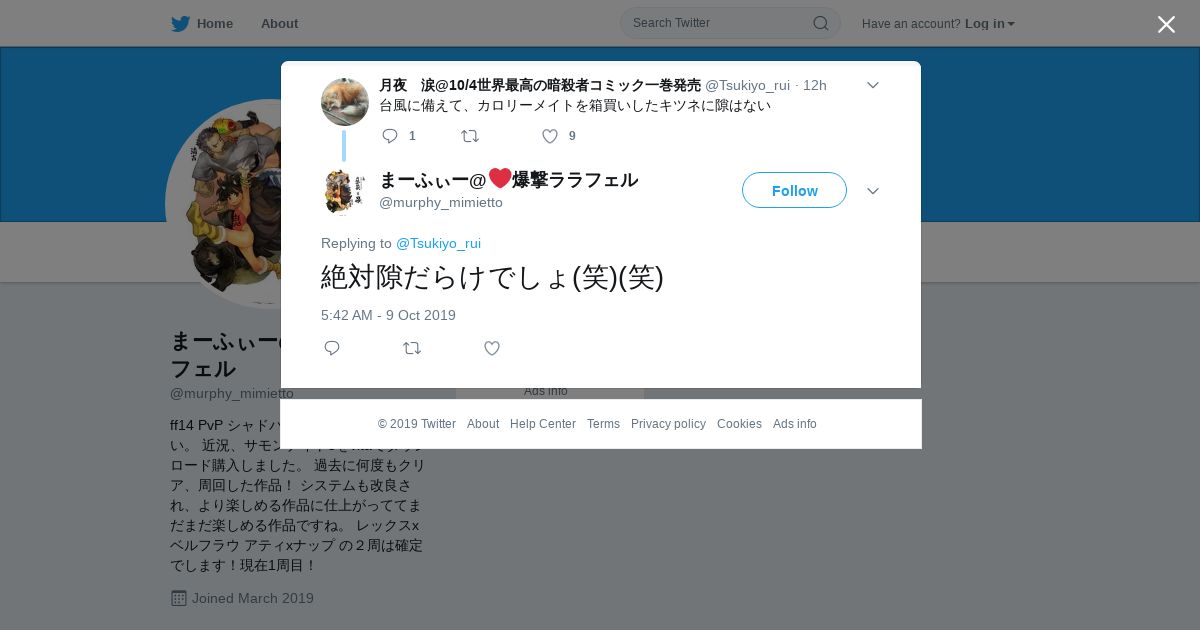Retweet the main tweet from murphy_mimietto
1200x630 pixels.
point(412,348)
